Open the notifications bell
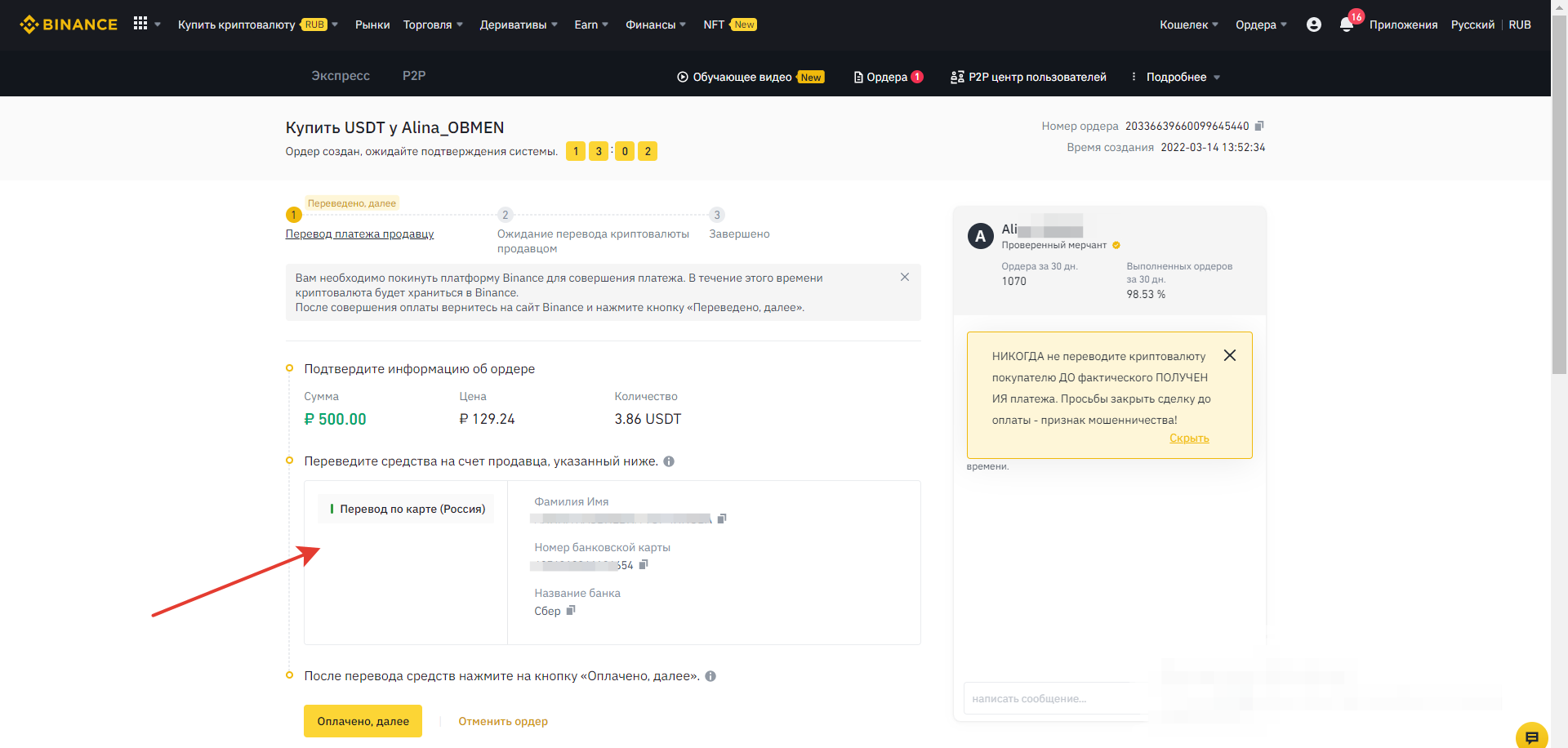 (1347, 24)
